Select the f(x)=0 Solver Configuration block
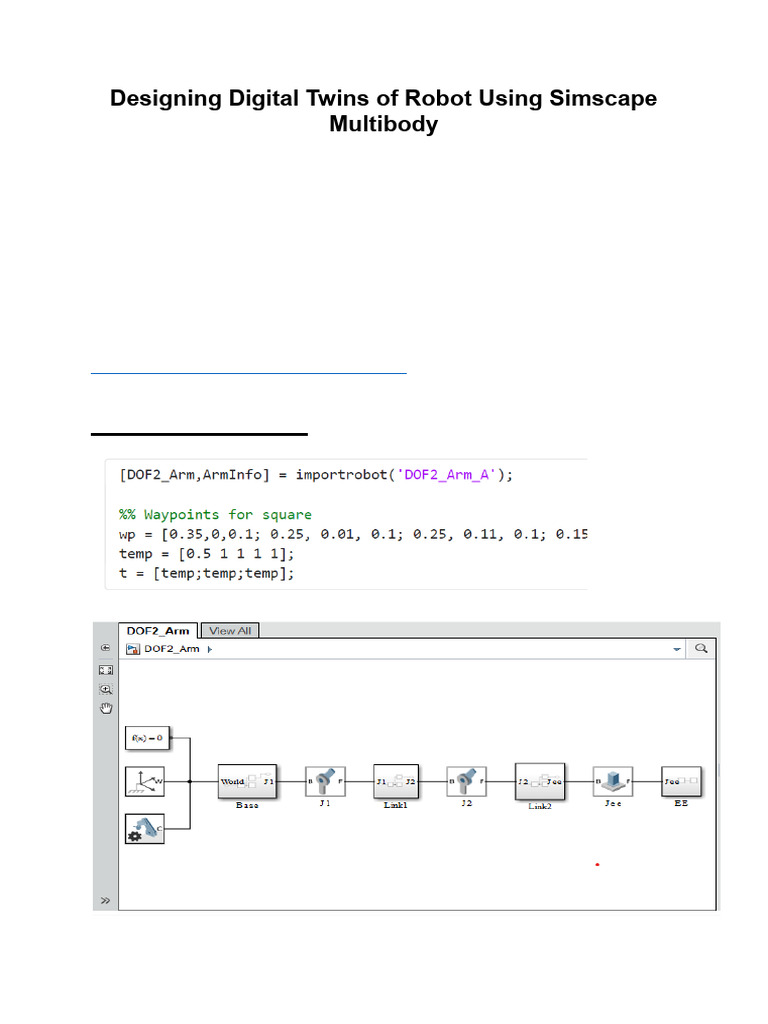Viewport: 768px width, 1024px height. [148, 738]
